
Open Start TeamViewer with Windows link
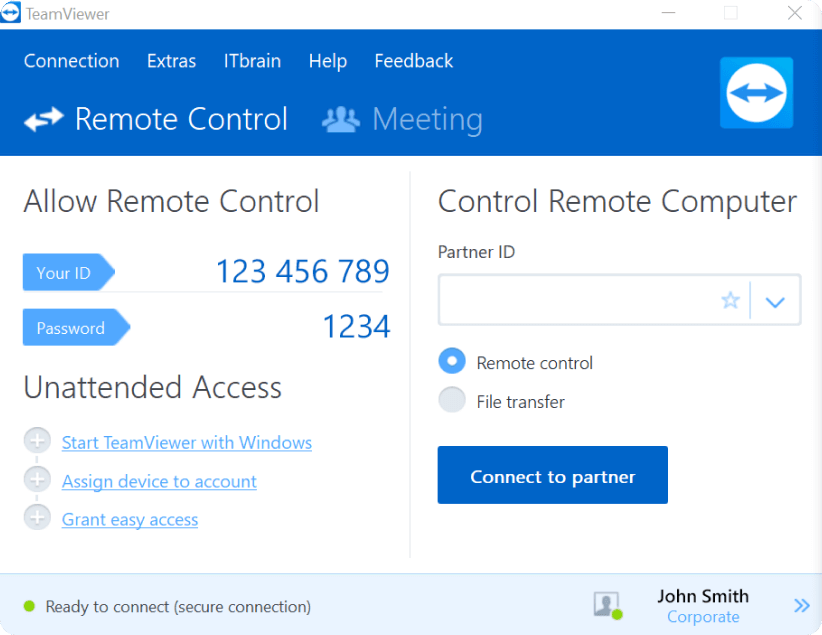[187, 443]
